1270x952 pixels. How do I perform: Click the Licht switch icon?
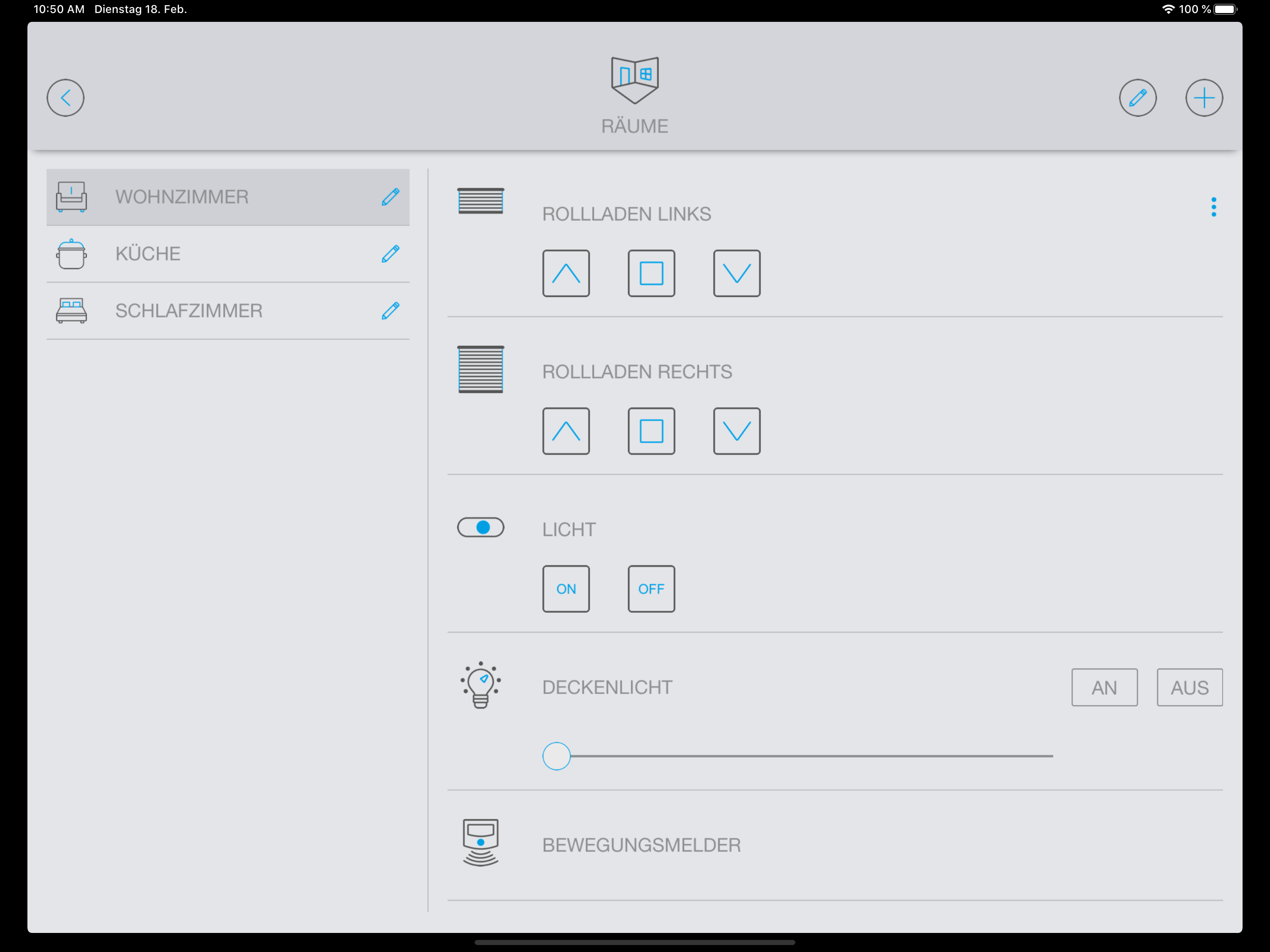tap(481, 527)
